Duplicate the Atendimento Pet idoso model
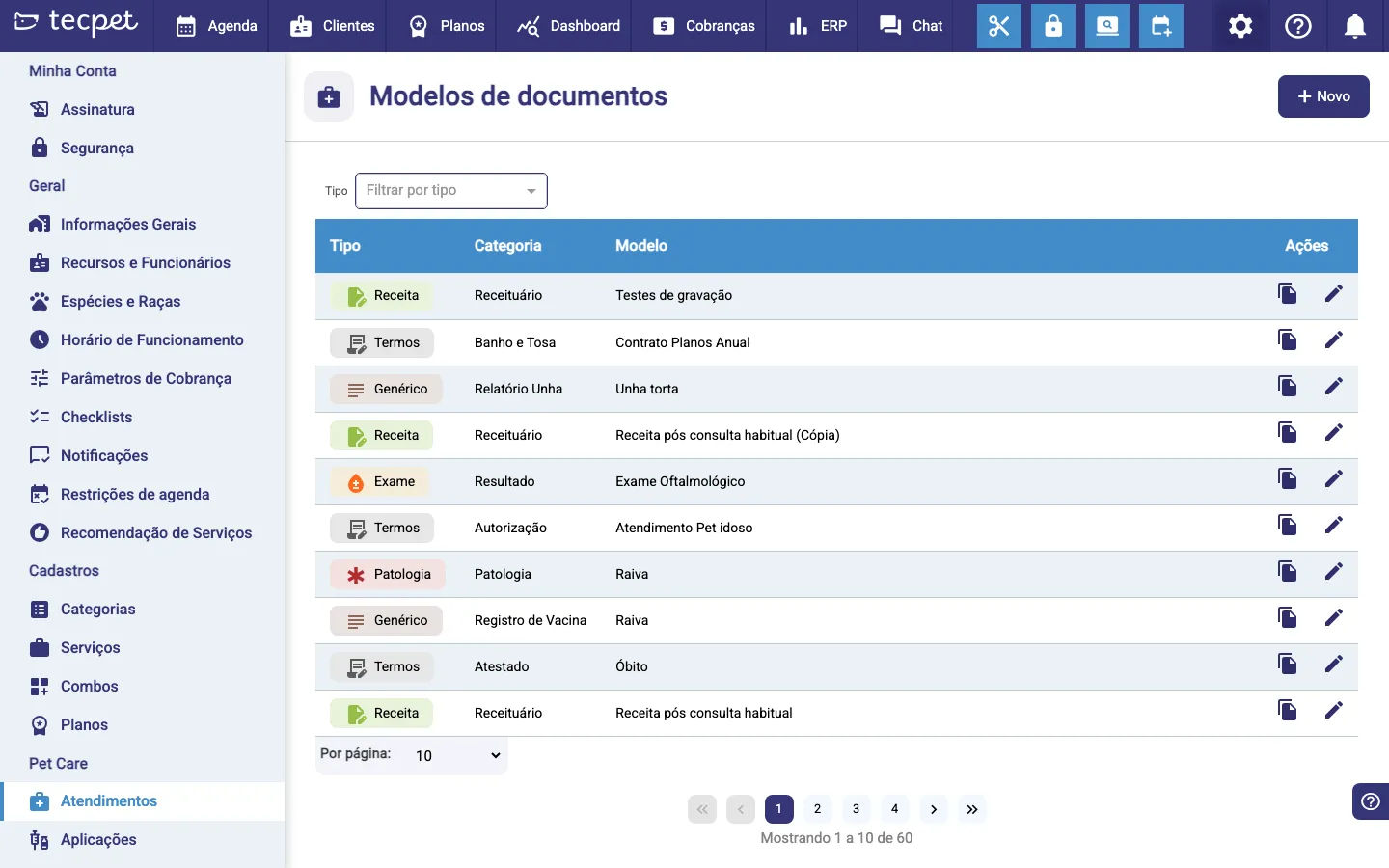 [1287, 525]
